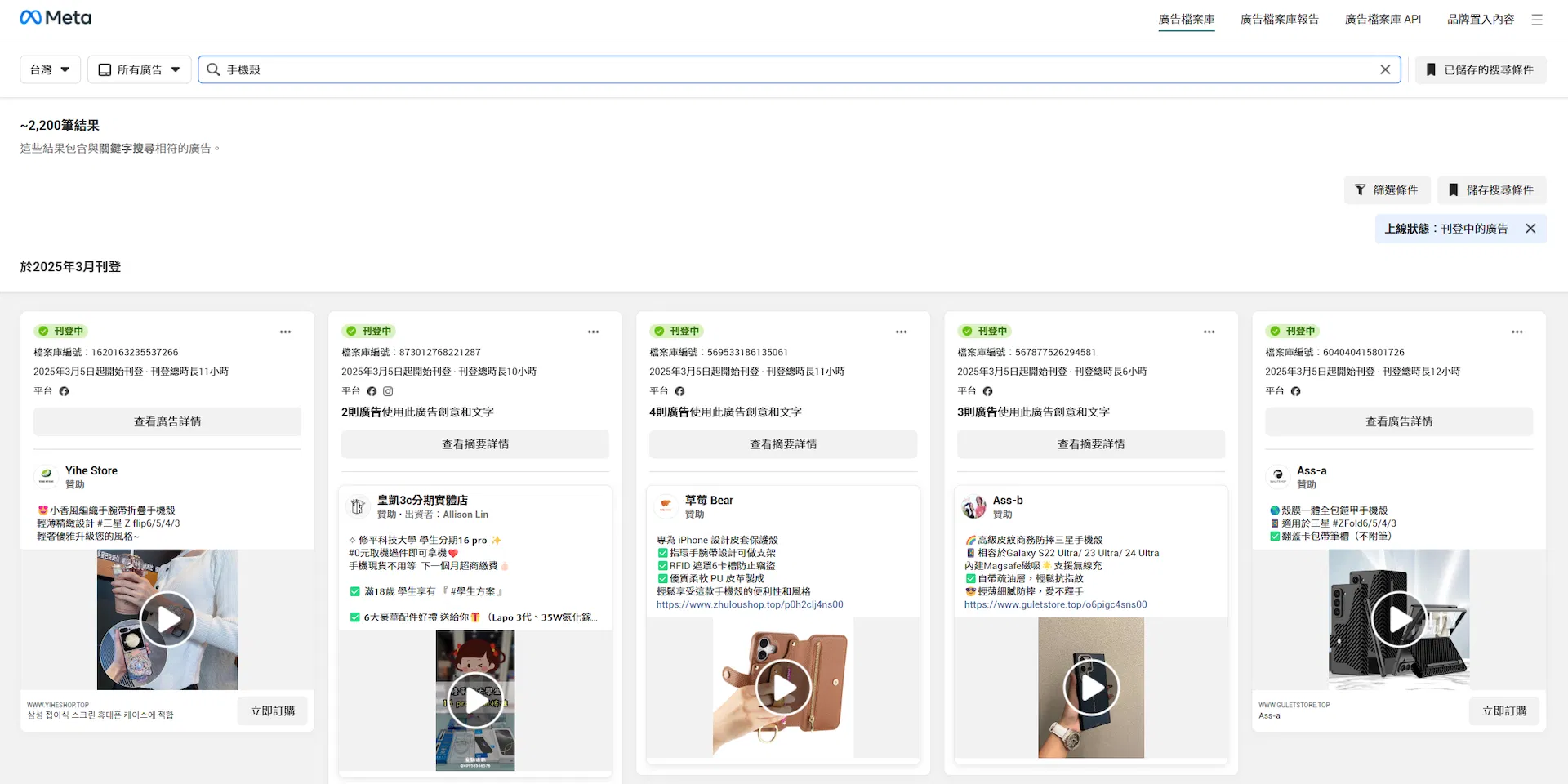Click 草莓 Bear advertiser name

[x=709, y=500]
